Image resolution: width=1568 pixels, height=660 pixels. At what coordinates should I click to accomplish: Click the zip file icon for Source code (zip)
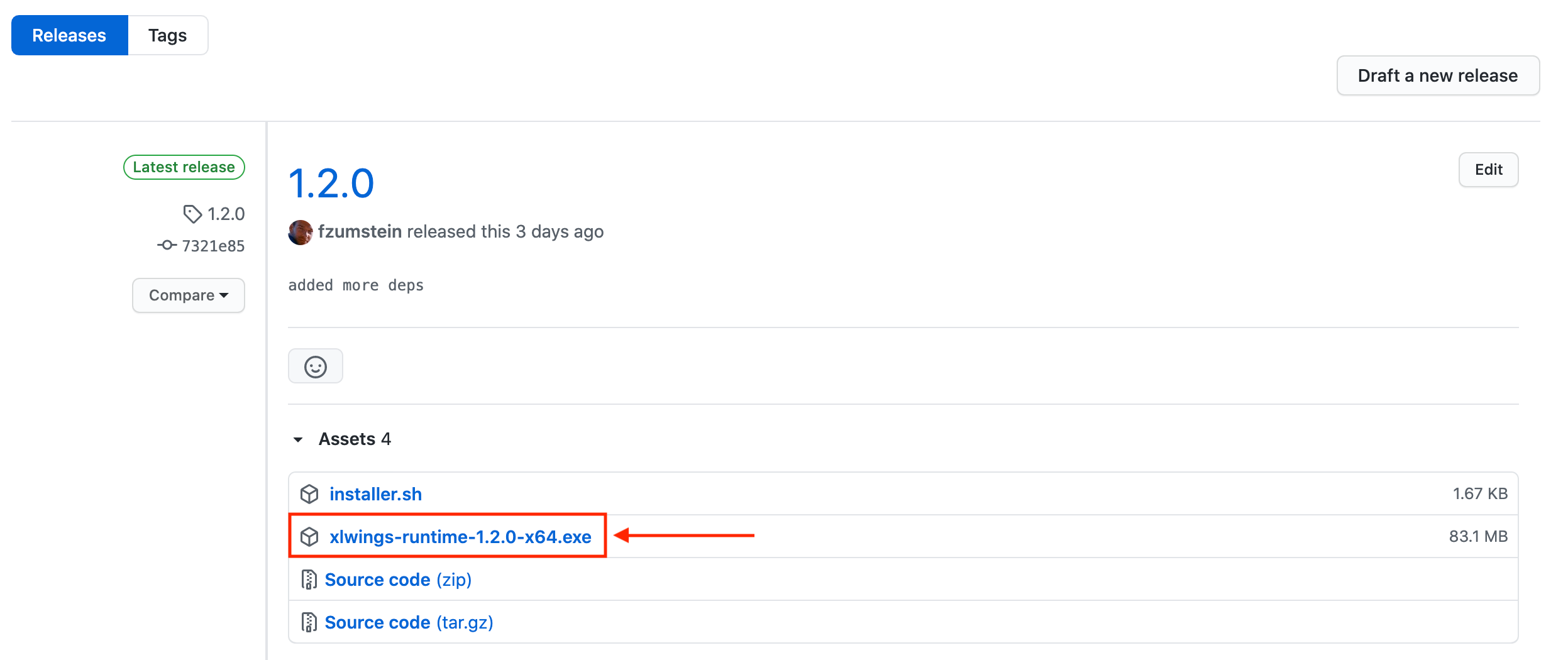tap(309, 580)
